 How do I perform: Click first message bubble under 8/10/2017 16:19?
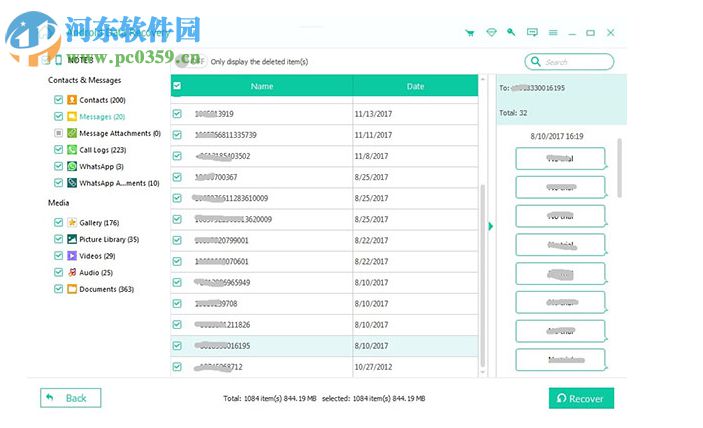pos(560,158)
